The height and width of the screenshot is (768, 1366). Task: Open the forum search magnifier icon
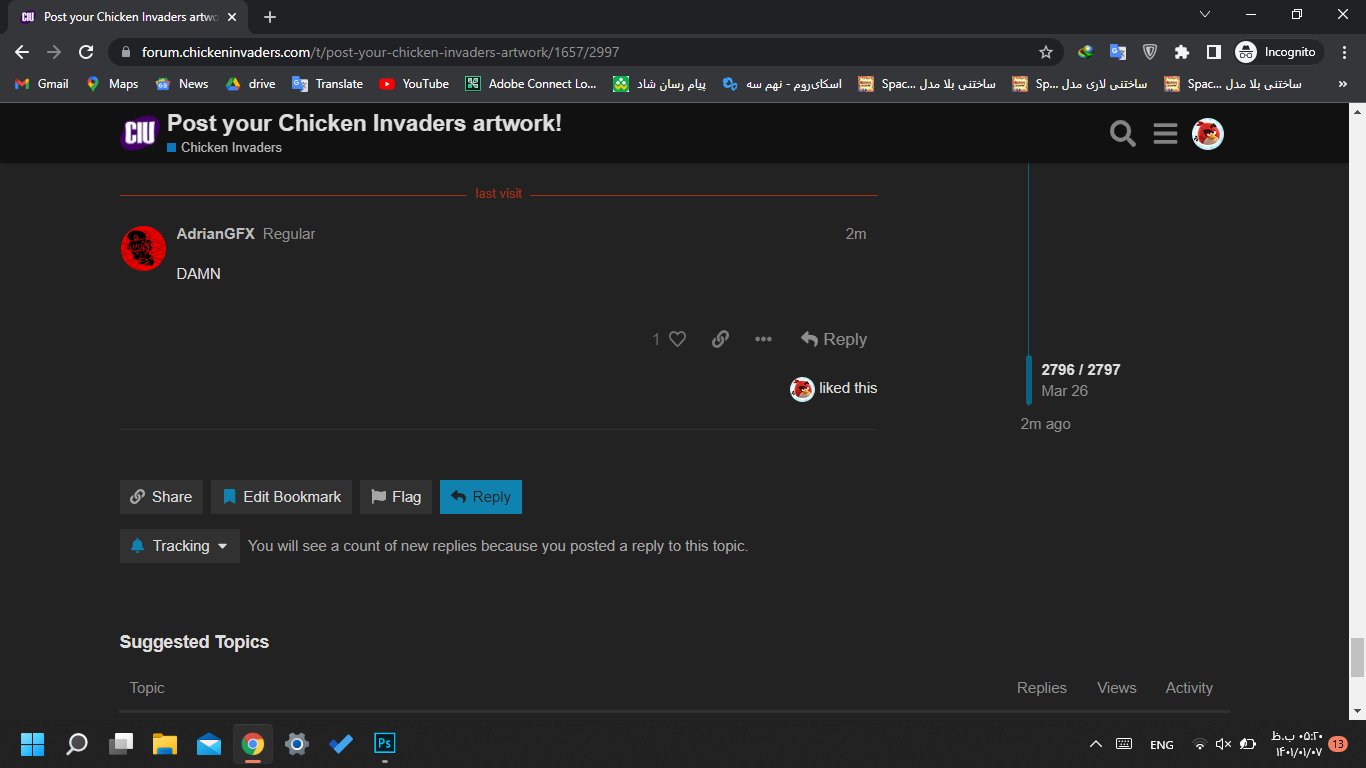pyautogui.click(x=1123, y=134)
